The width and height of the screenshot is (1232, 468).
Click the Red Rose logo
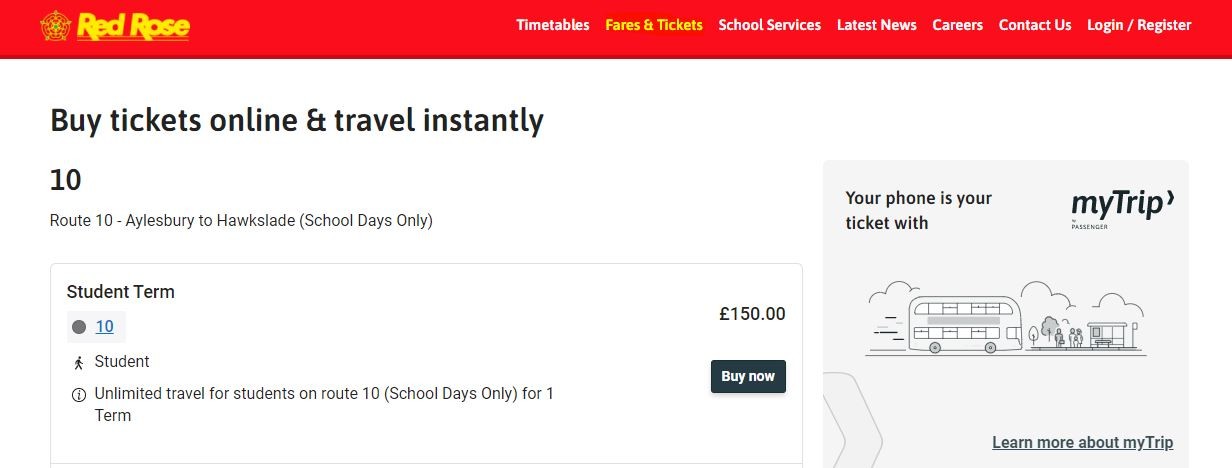click(115, 26)
